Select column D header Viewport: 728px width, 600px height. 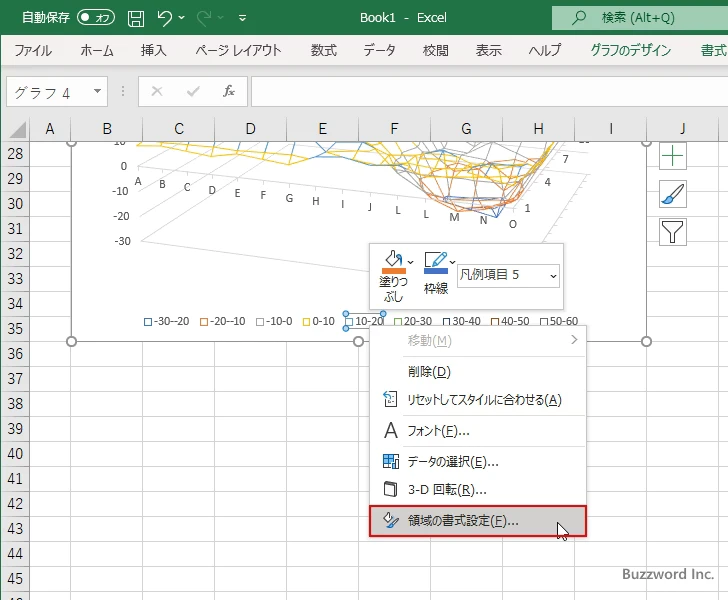[x=250, y=129]
